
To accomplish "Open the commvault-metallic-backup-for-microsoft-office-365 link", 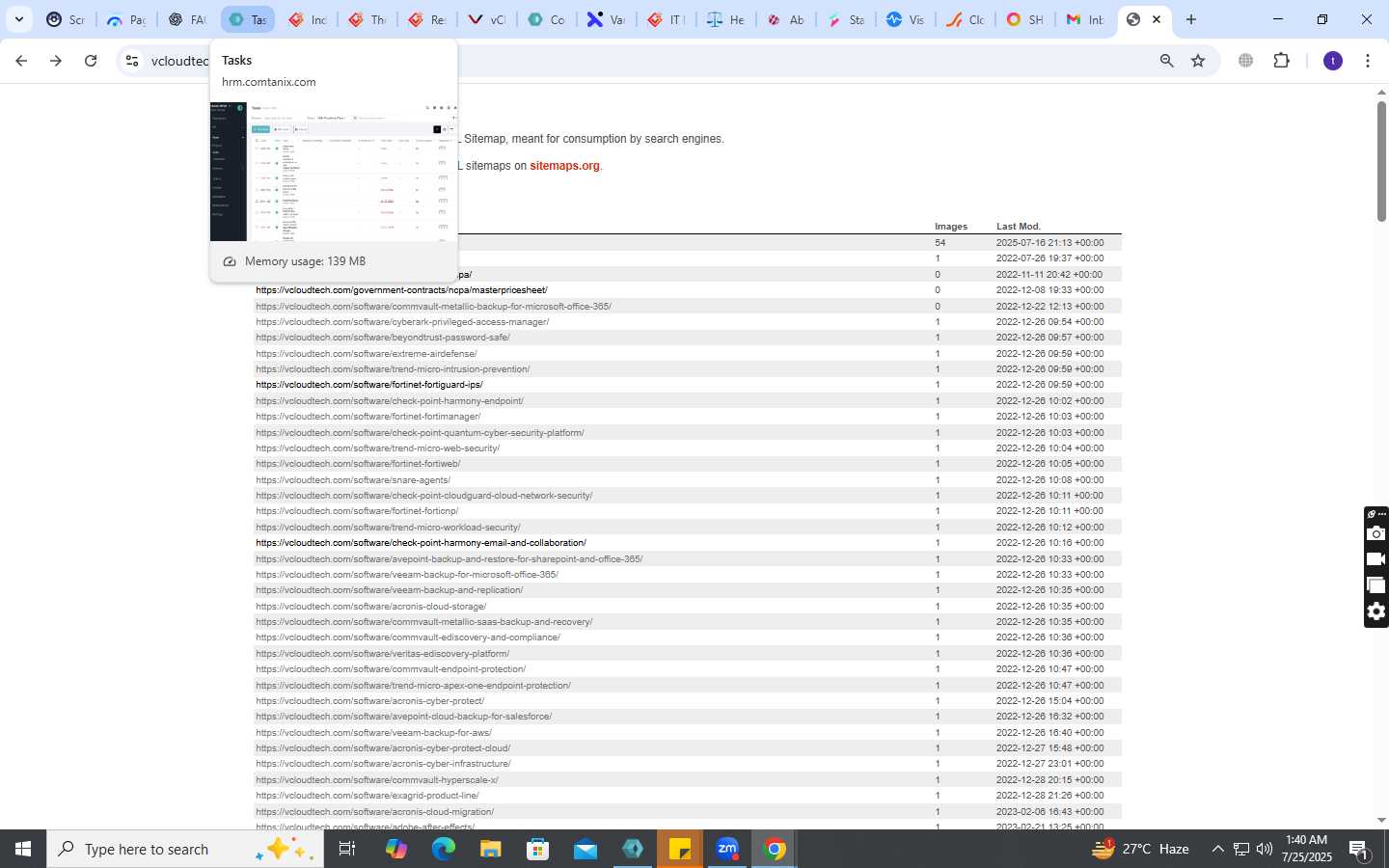I will (x=433, y=306).
